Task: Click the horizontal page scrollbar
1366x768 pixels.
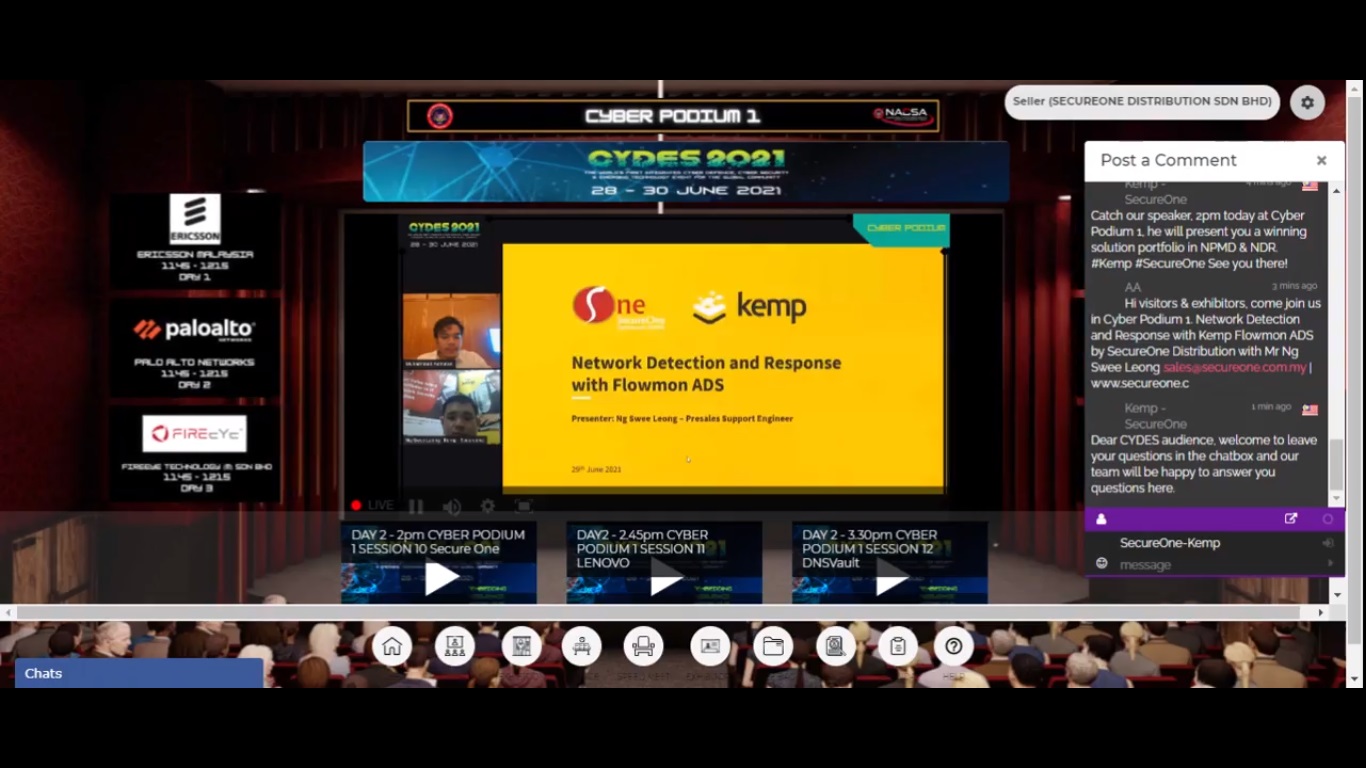Action: (x=658, y=612)
